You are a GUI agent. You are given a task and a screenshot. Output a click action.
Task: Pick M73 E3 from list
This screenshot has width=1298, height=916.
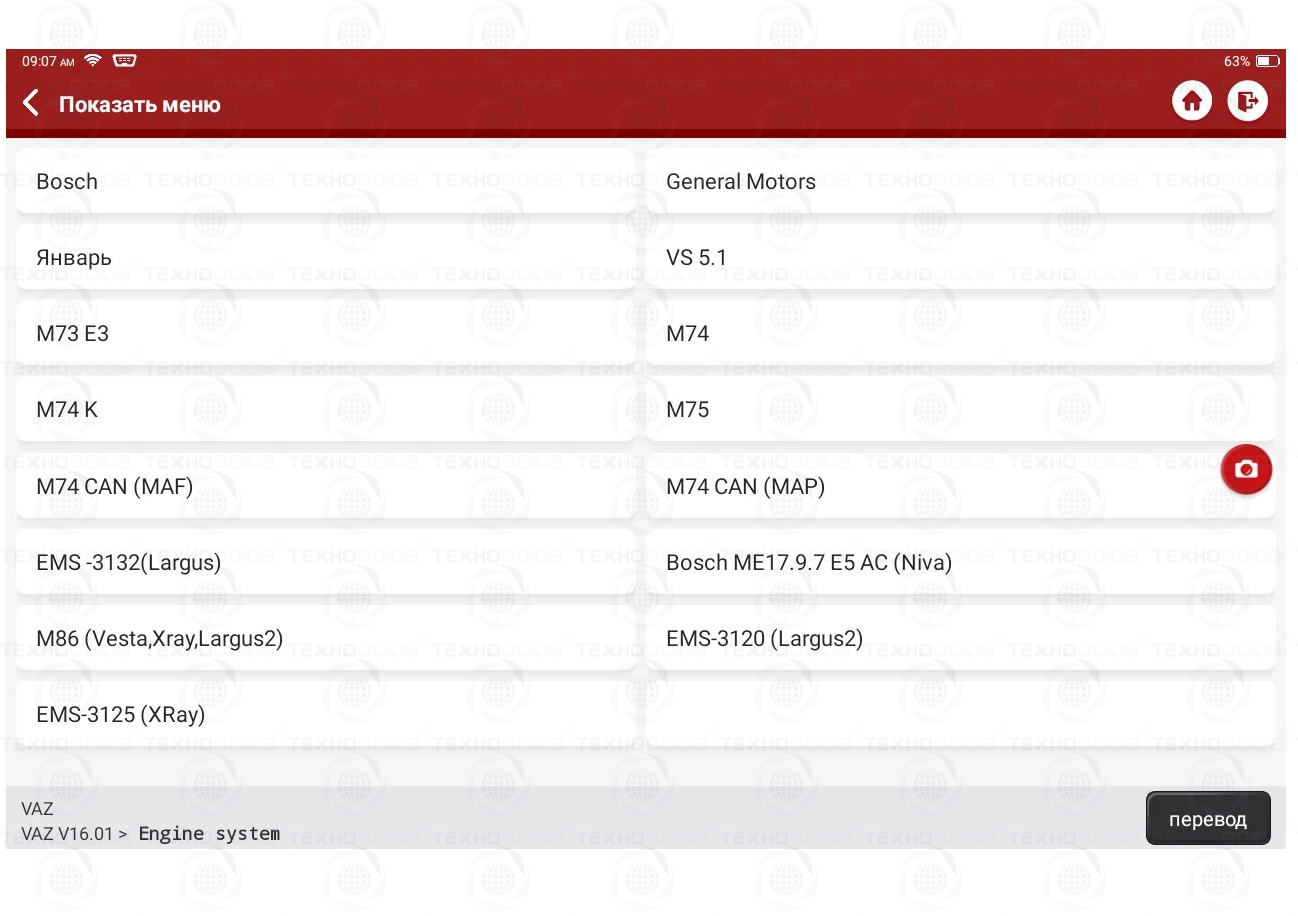325,334
